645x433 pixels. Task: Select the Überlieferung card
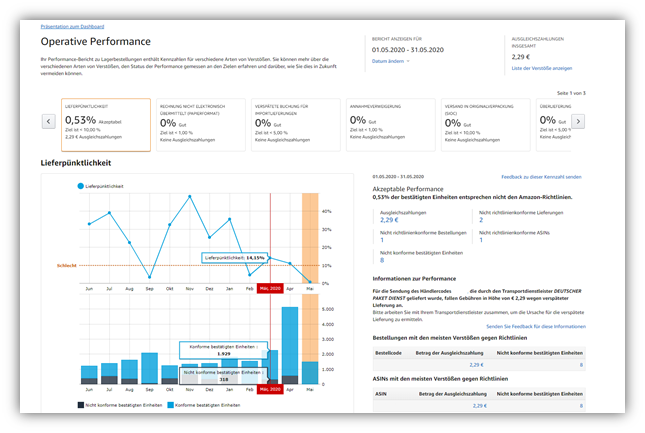pyautogui.click(x=554, y=125)
